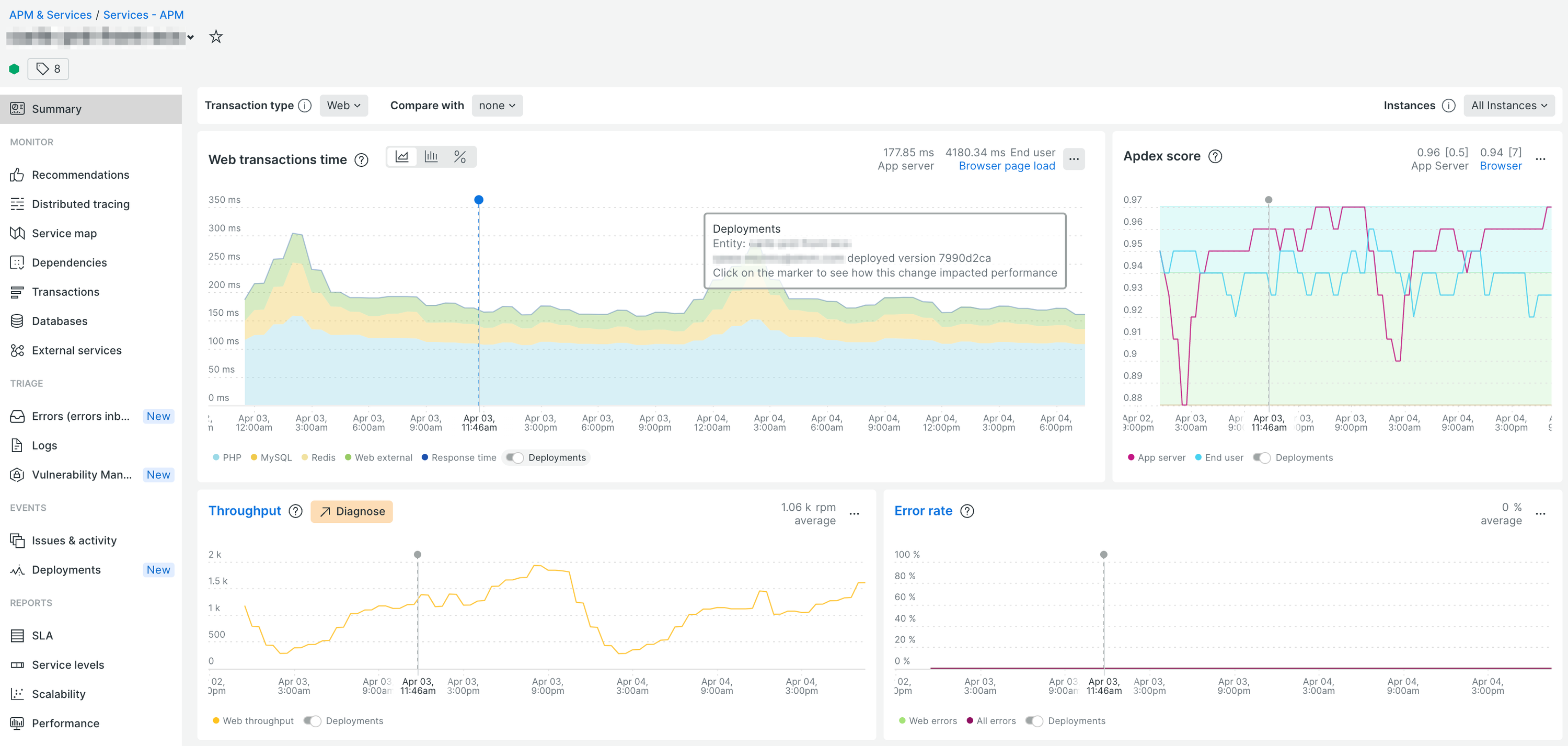Toggle Deployments on the Throughput chart
The height and width of the screenshot is (746, 1568).
pos(312,721)
